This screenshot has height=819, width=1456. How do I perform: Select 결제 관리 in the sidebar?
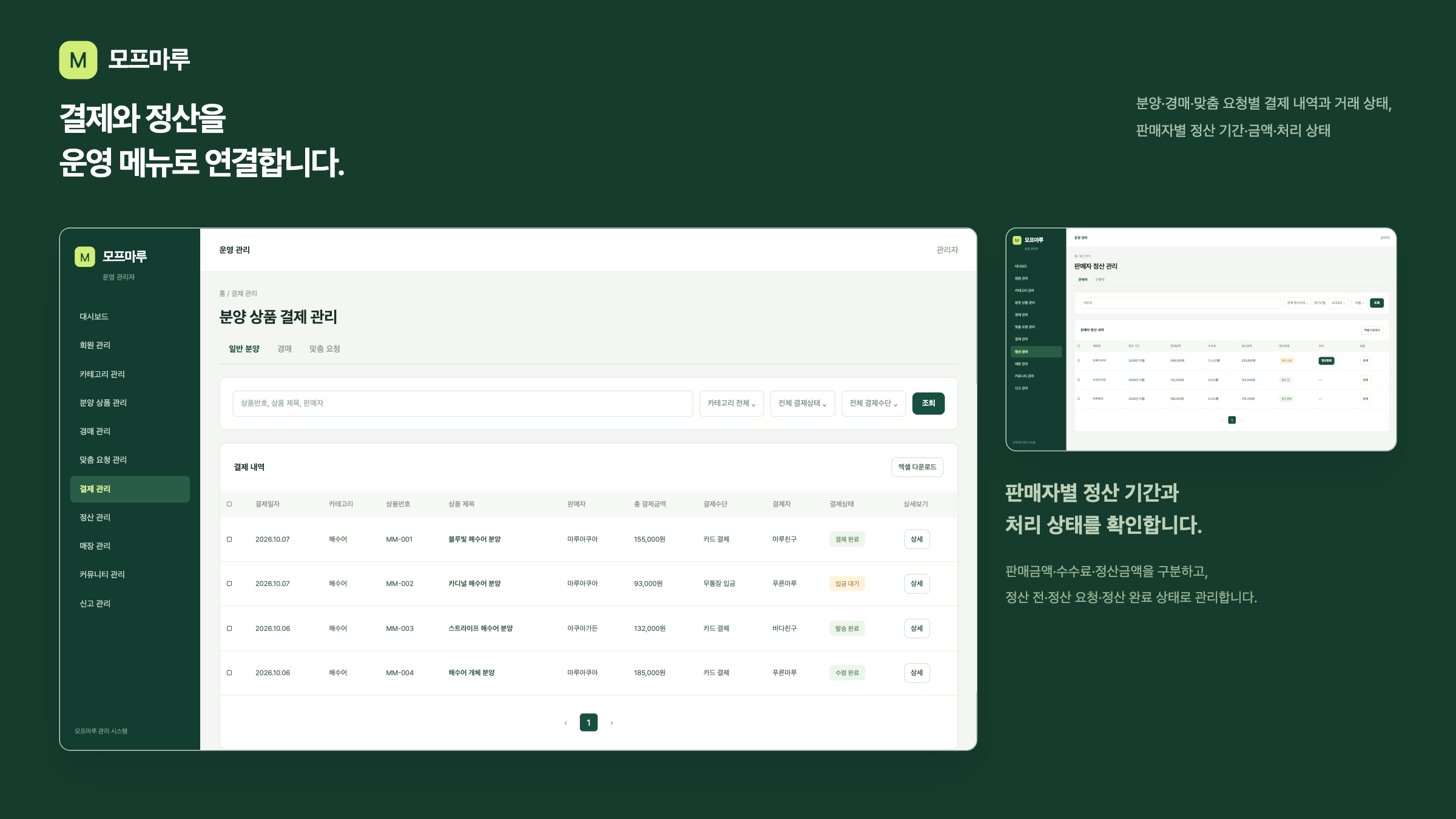130,489
